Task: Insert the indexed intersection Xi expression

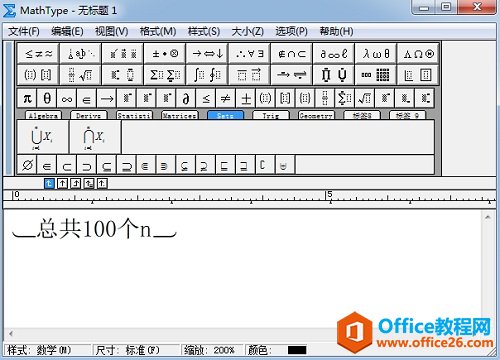Action: click(95, 137)
